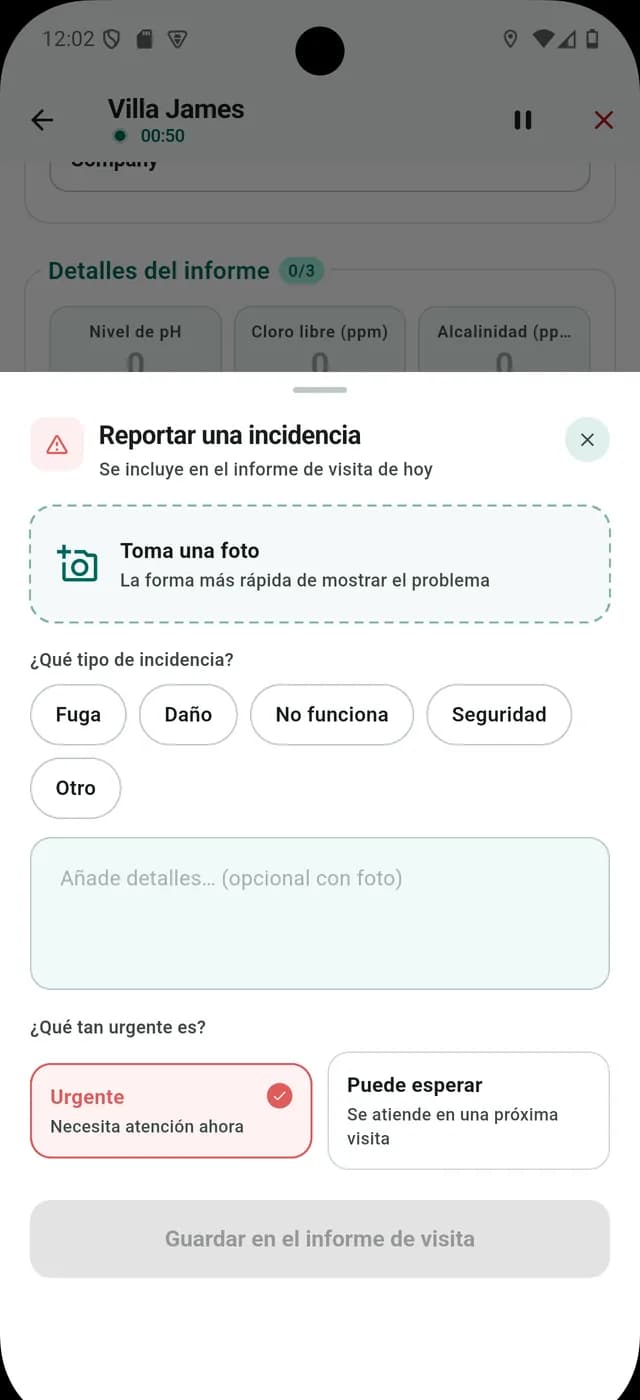The width and height of the screenshot is (640, 1400).
Task: Tap the 00:50 timer readout
Action: click(162, 136)
